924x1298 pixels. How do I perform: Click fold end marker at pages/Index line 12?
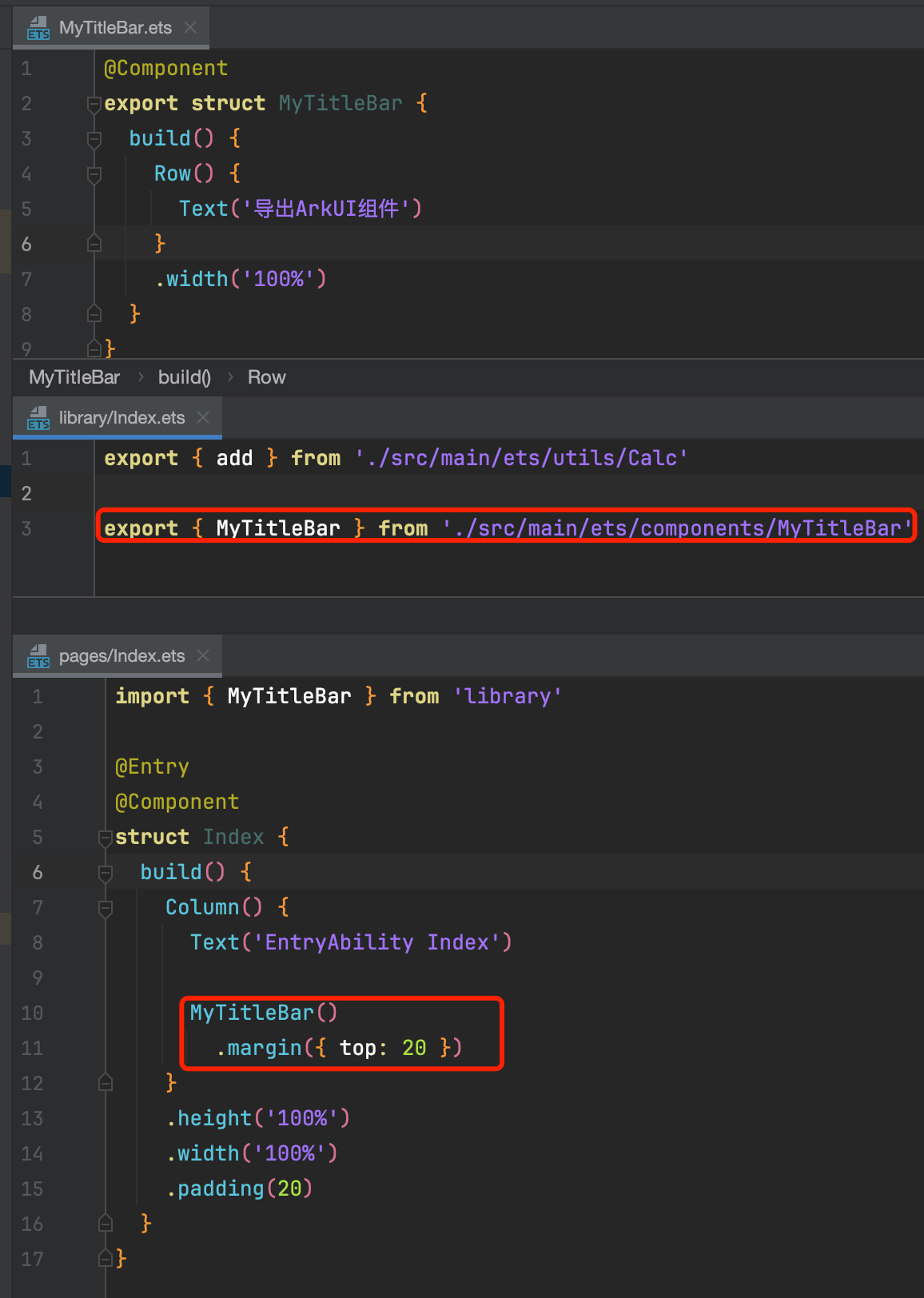pos(106,1082)
